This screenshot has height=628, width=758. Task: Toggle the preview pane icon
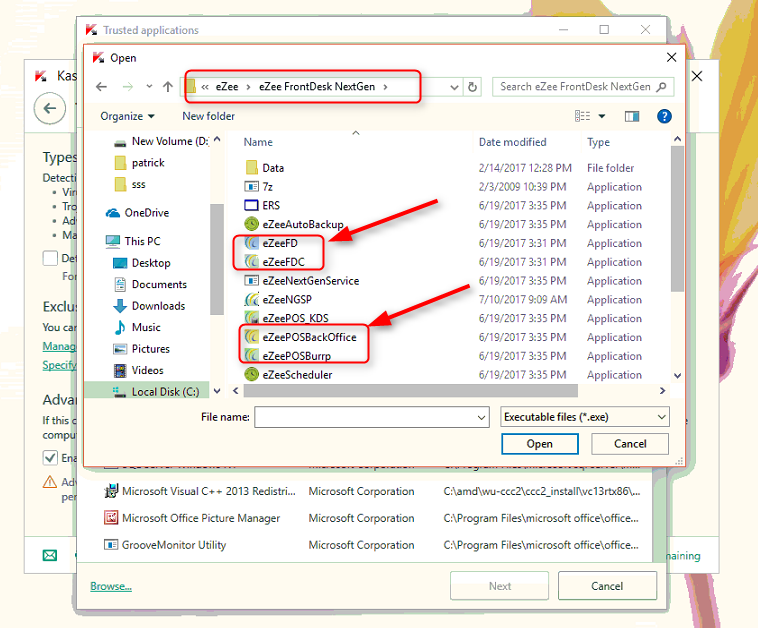632,116
